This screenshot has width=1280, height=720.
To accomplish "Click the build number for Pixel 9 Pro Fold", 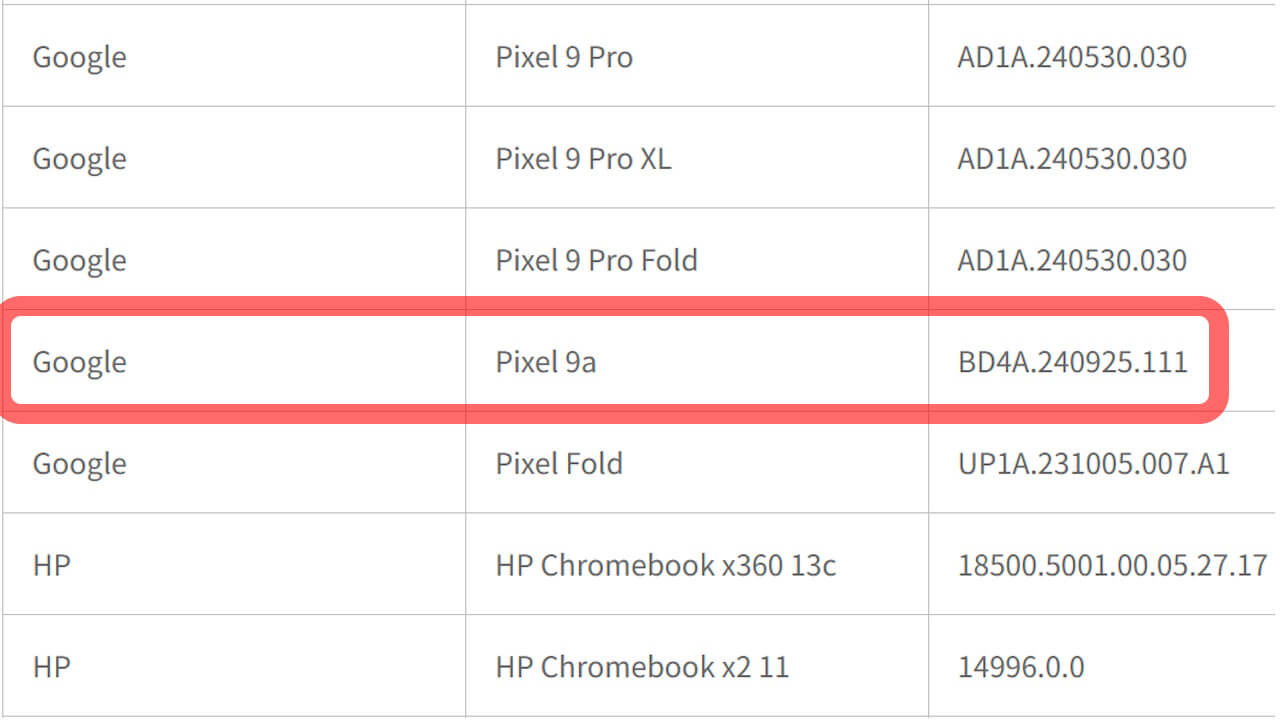I will coord(1072,260).
